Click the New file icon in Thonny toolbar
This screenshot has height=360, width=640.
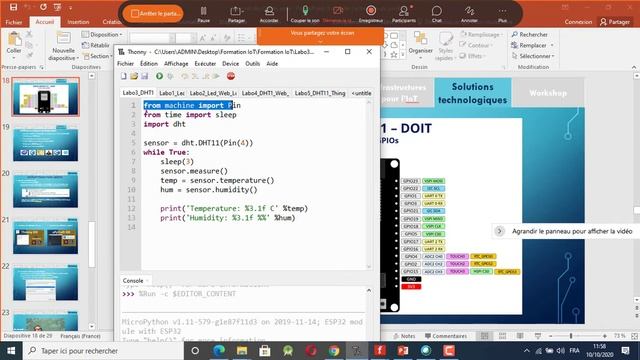pos(124,76)
